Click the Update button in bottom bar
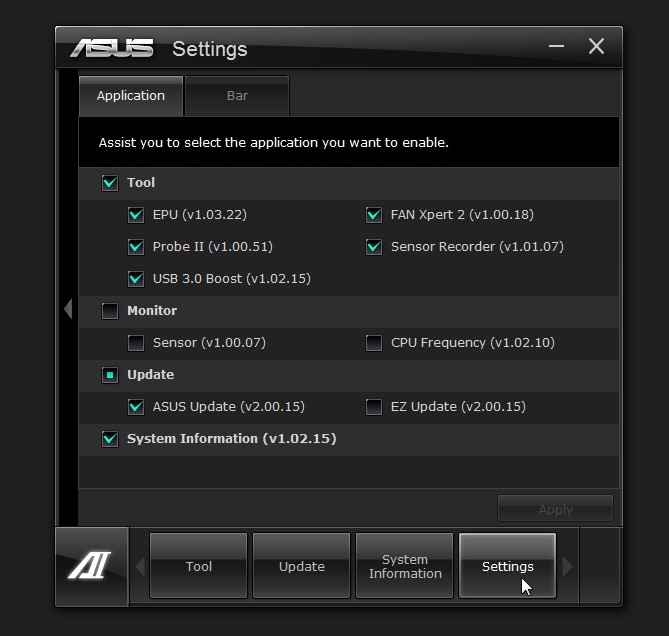Screen dimensions: 669x636 (x=302, y=566)
